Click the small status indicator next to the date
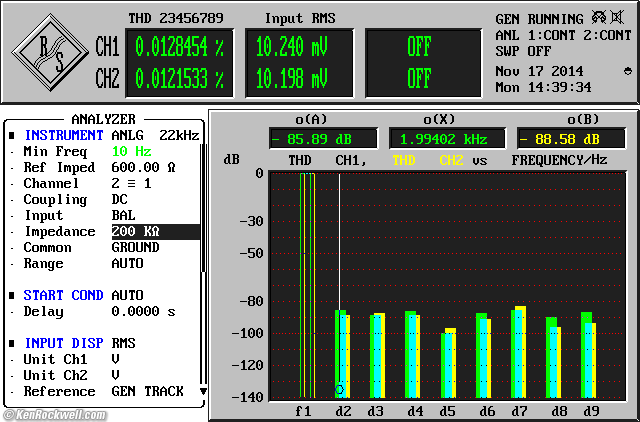 627,71
